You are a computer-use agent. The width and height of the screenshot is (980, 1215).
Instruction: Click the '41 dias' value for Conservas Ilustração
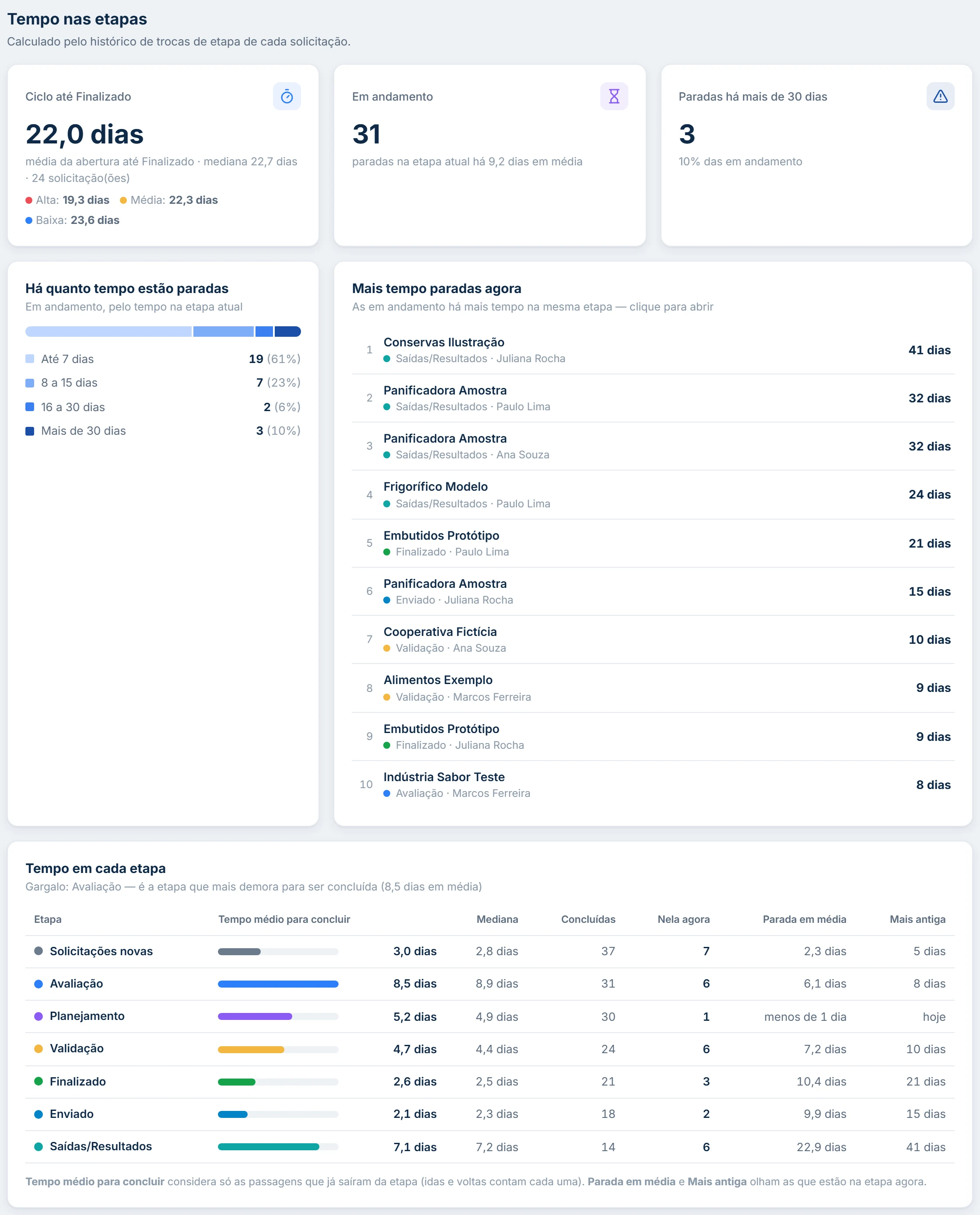click(929, 350)
